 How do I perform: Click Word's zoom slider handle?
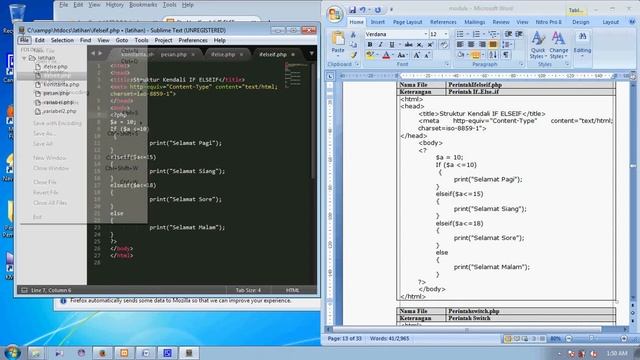click(x=592, y=339)
